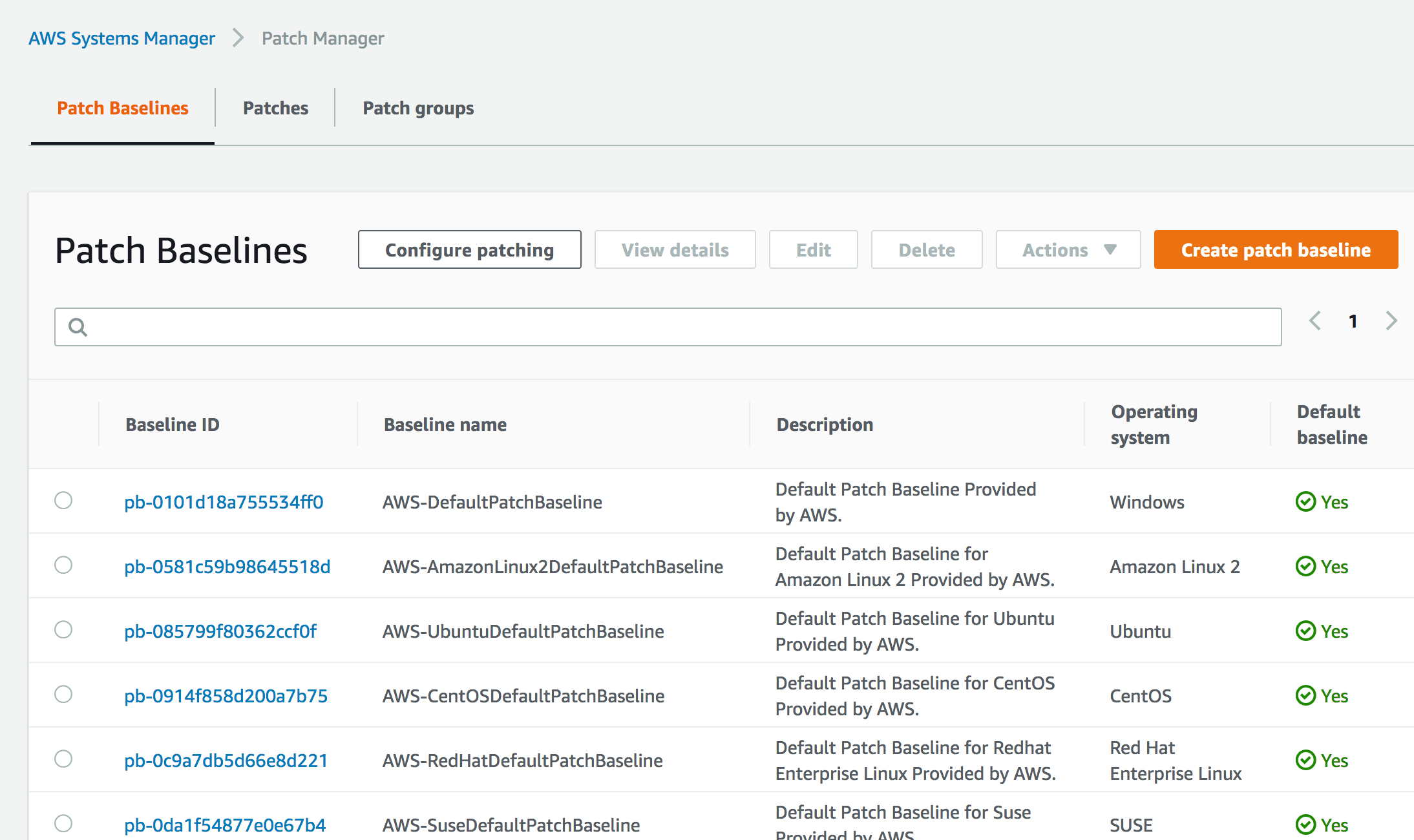
Task: Open AWS Systems Manager breadcrumb link
Action: tap(121, 38)
